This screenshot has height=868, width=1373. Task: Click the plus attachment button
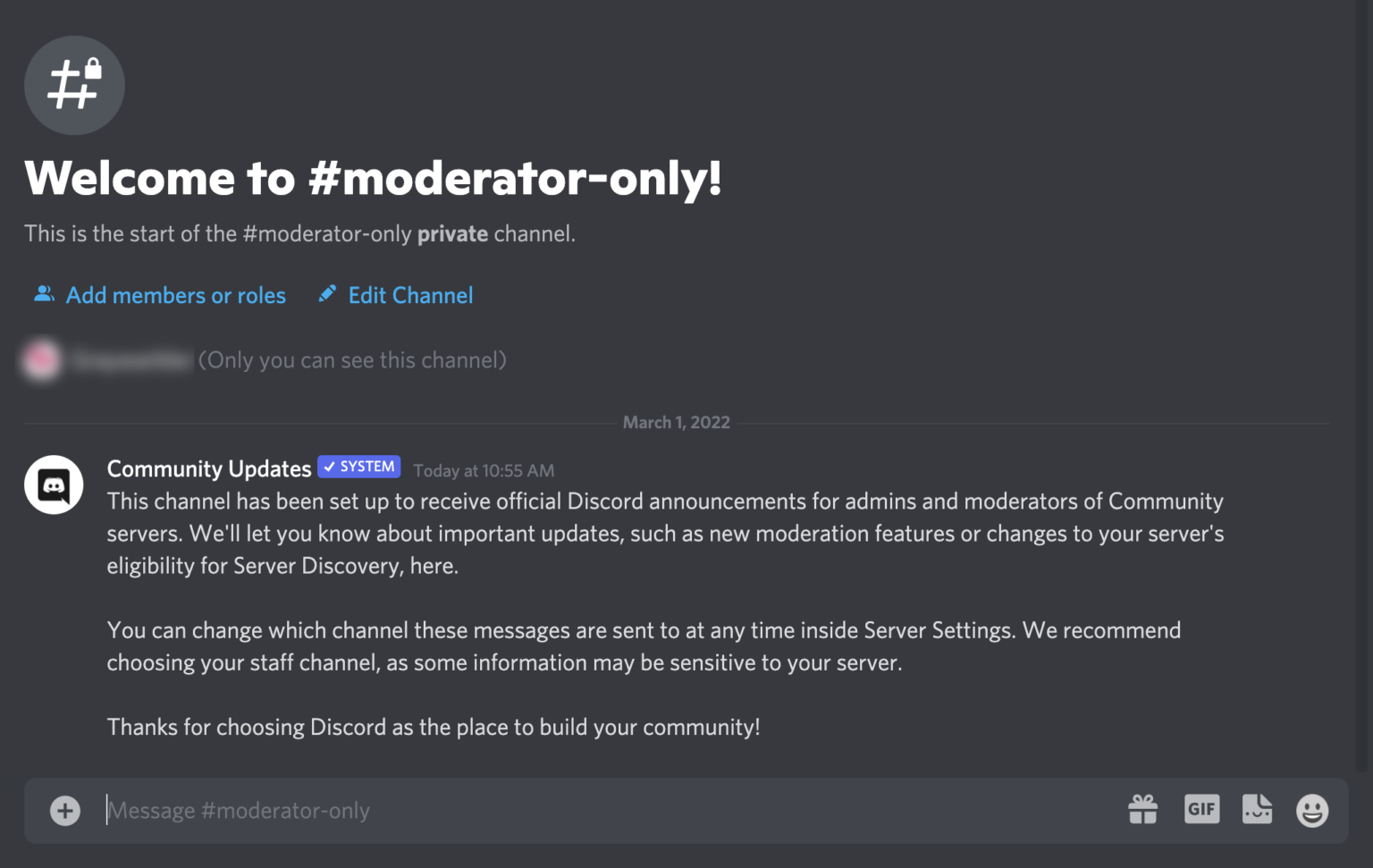click(x=64, y=810)
